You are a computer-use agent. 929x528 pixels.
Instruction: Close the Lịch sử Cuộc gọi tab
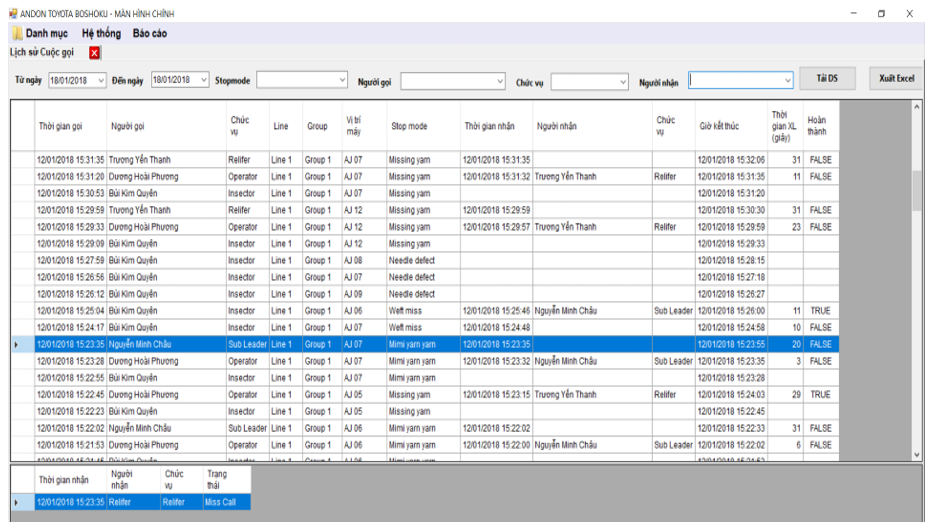pyautogui.click(x=95, y=53)
